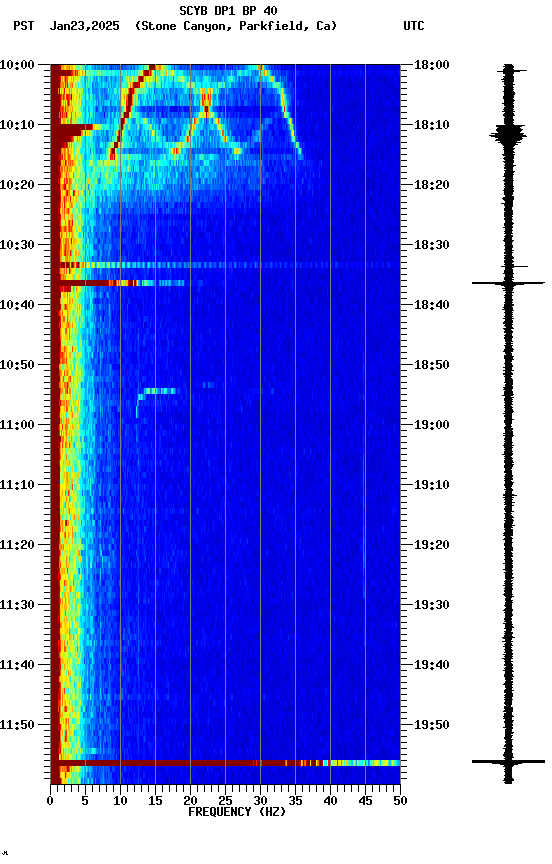Click the '18:10' UTC time label

[x=431, y=125]
